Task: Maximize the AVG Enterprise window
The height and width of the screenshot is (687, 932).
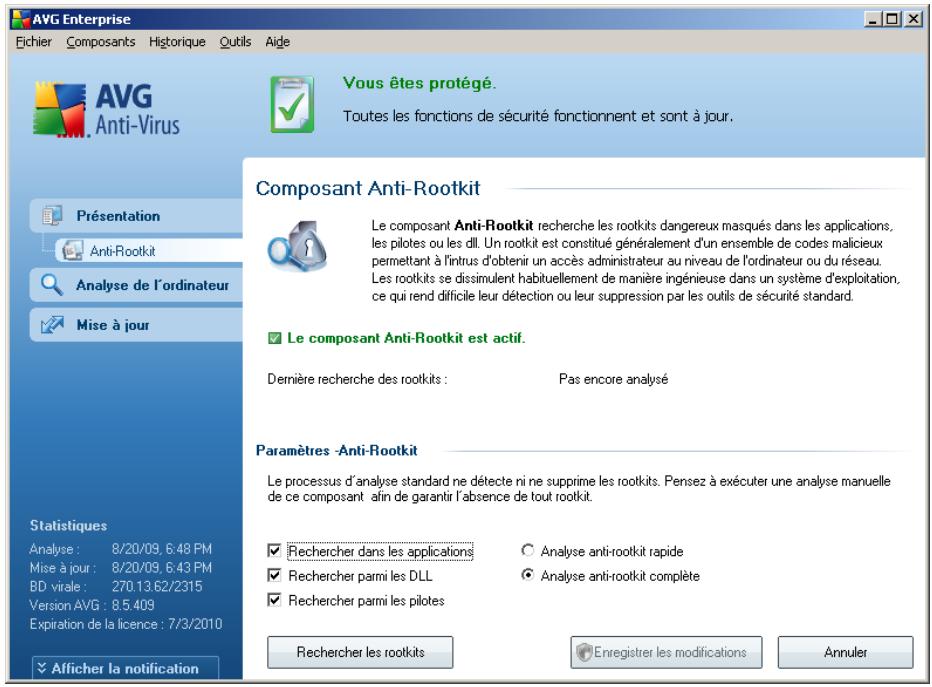Action: pos(892,19)
